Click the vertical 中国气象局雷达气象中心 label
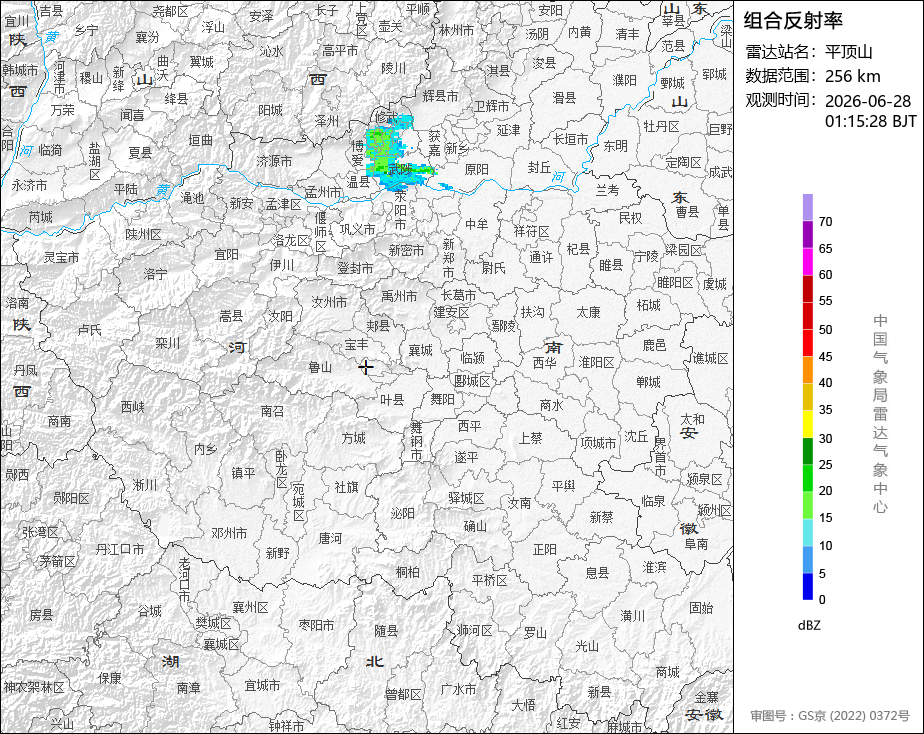The image size is (924, 734). coord(880,414)
